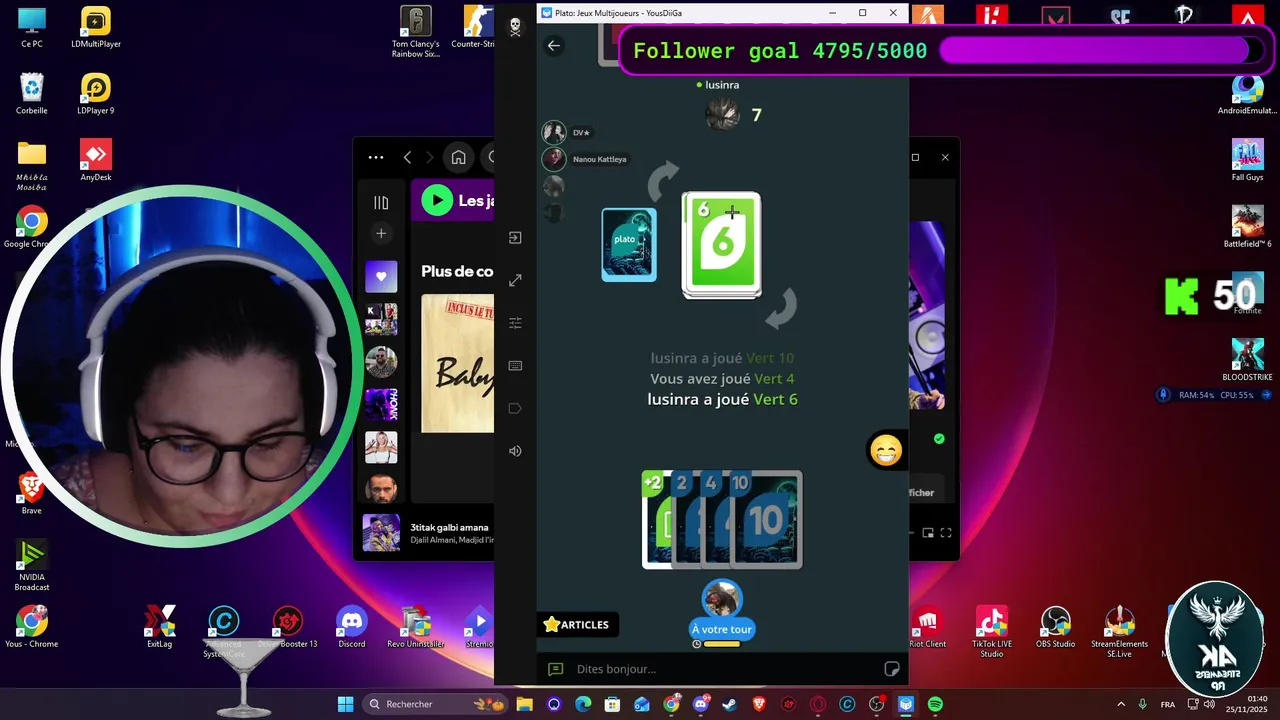
Task: Open DV★ player profile avatar
Action: tap(553, 133)
